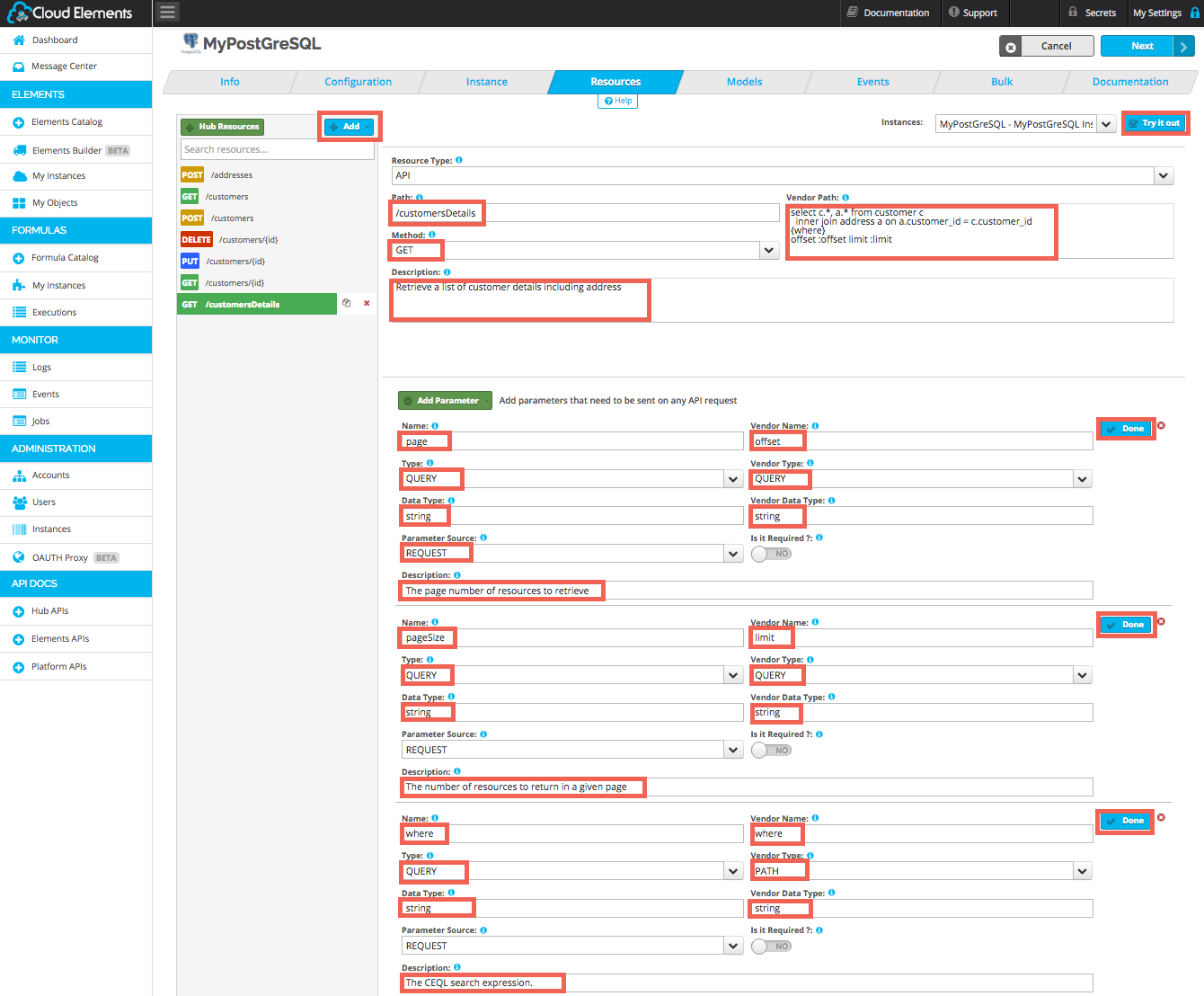Toggle Is it Required for where parameter
Image resolution: width=1204 pixels, height=996 pixels.
771,947
